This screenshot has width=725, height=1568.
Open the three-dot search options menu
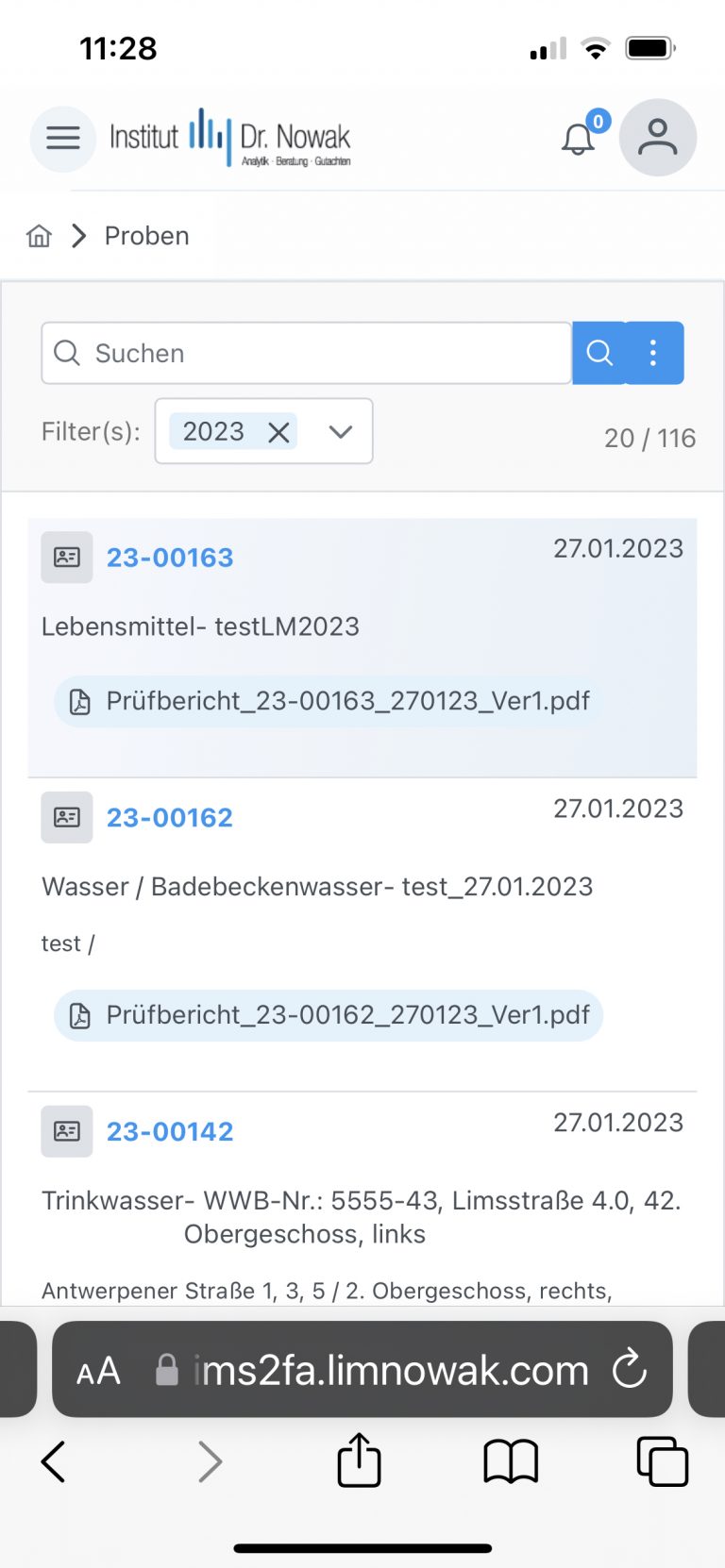(654, 353)
